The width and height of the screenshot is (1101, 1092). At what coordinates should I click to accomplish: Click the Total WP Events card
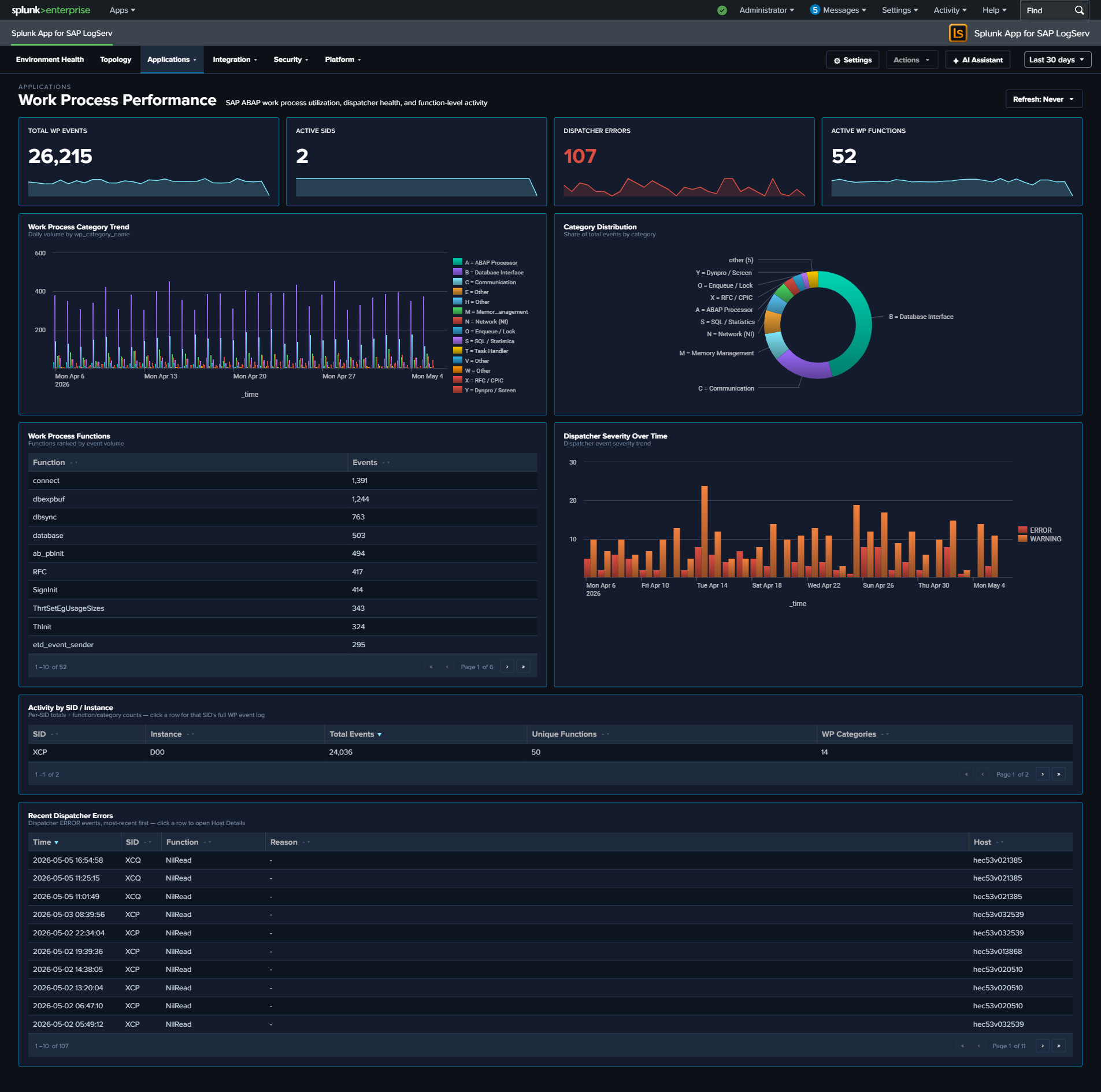(149, 162)
